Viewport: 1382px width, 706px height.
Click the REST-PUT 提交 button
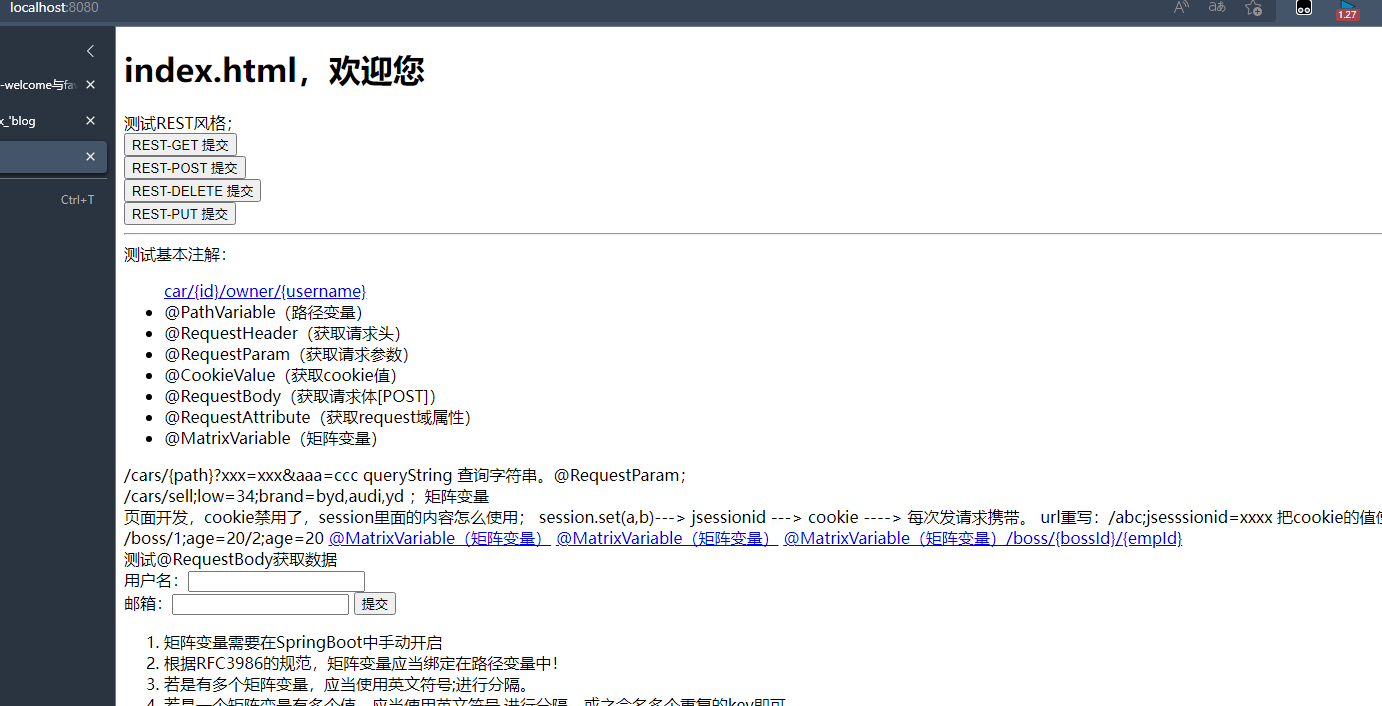click(x=180, y=214)
